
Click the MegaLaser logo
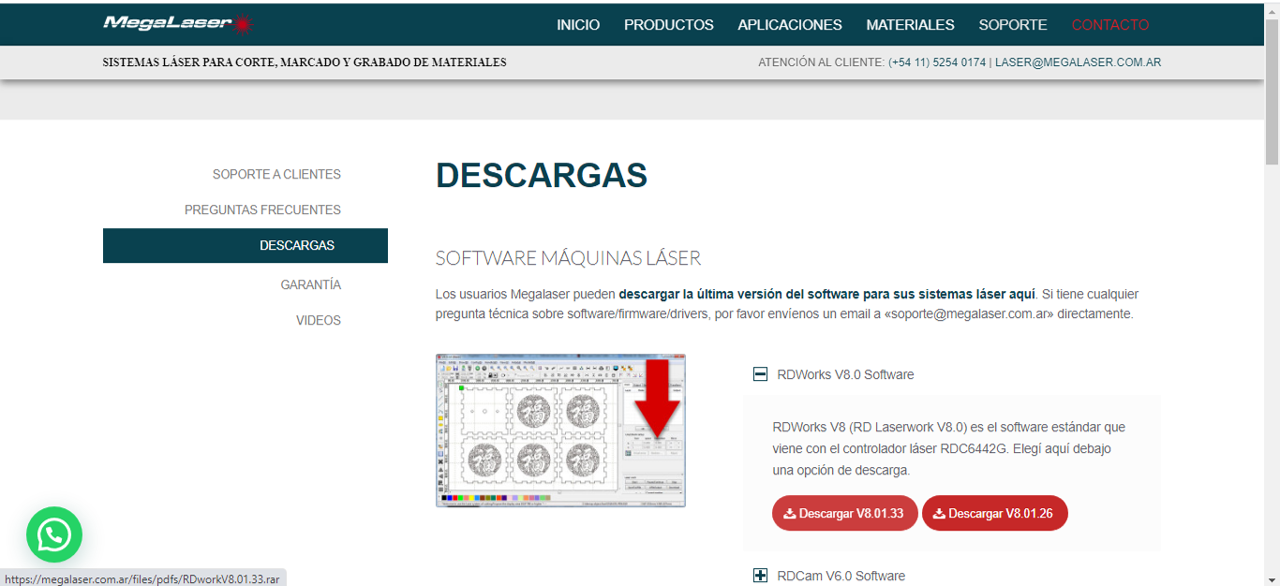178,23
